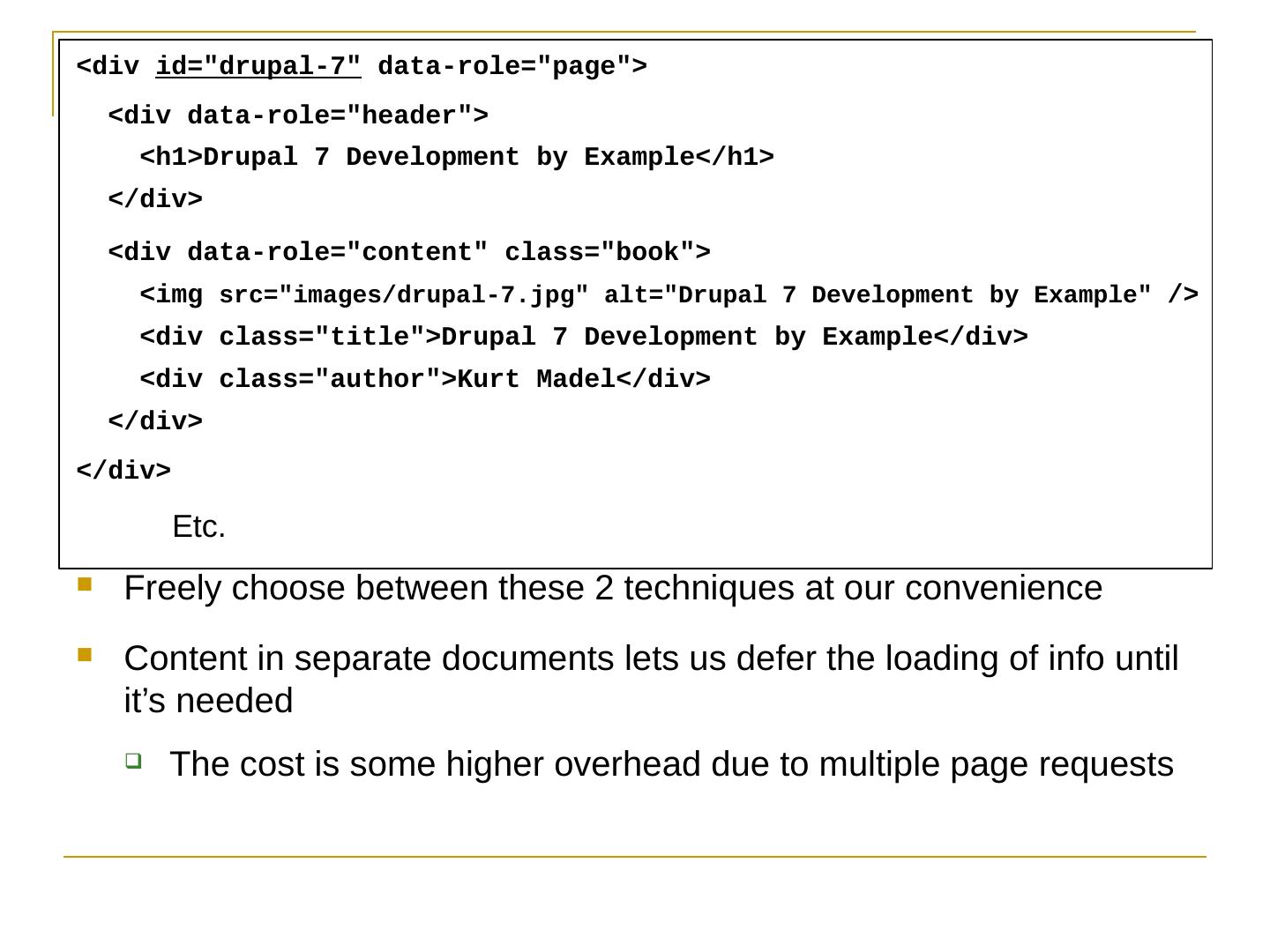Select the div data-role="content" class="book" line

tap(408, 252)
